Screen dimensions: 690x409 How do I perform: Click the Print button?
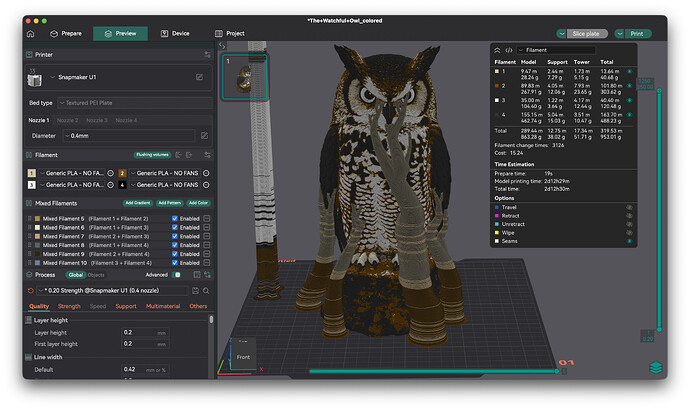click(x=637, y=34)
